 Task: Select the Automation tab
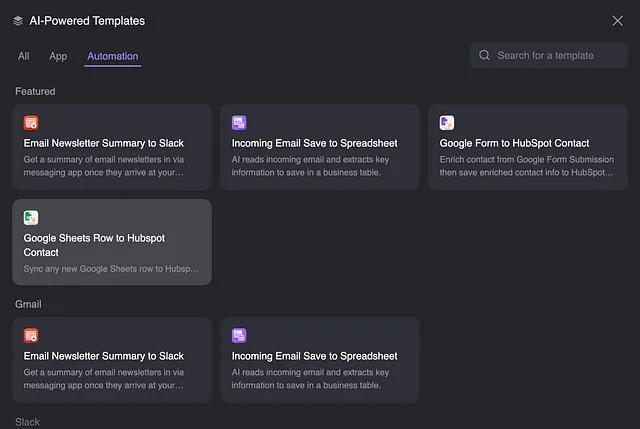[x=113, y=56]
